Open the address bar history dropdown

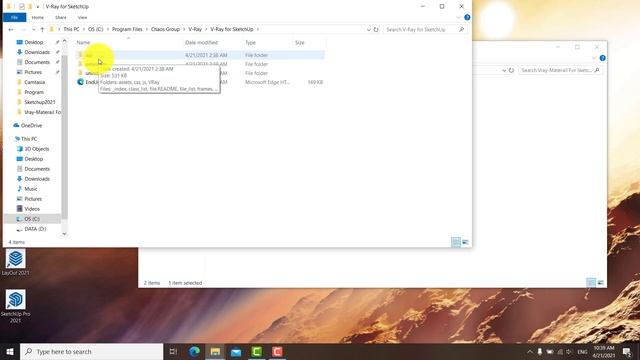(x=369, y=30)
